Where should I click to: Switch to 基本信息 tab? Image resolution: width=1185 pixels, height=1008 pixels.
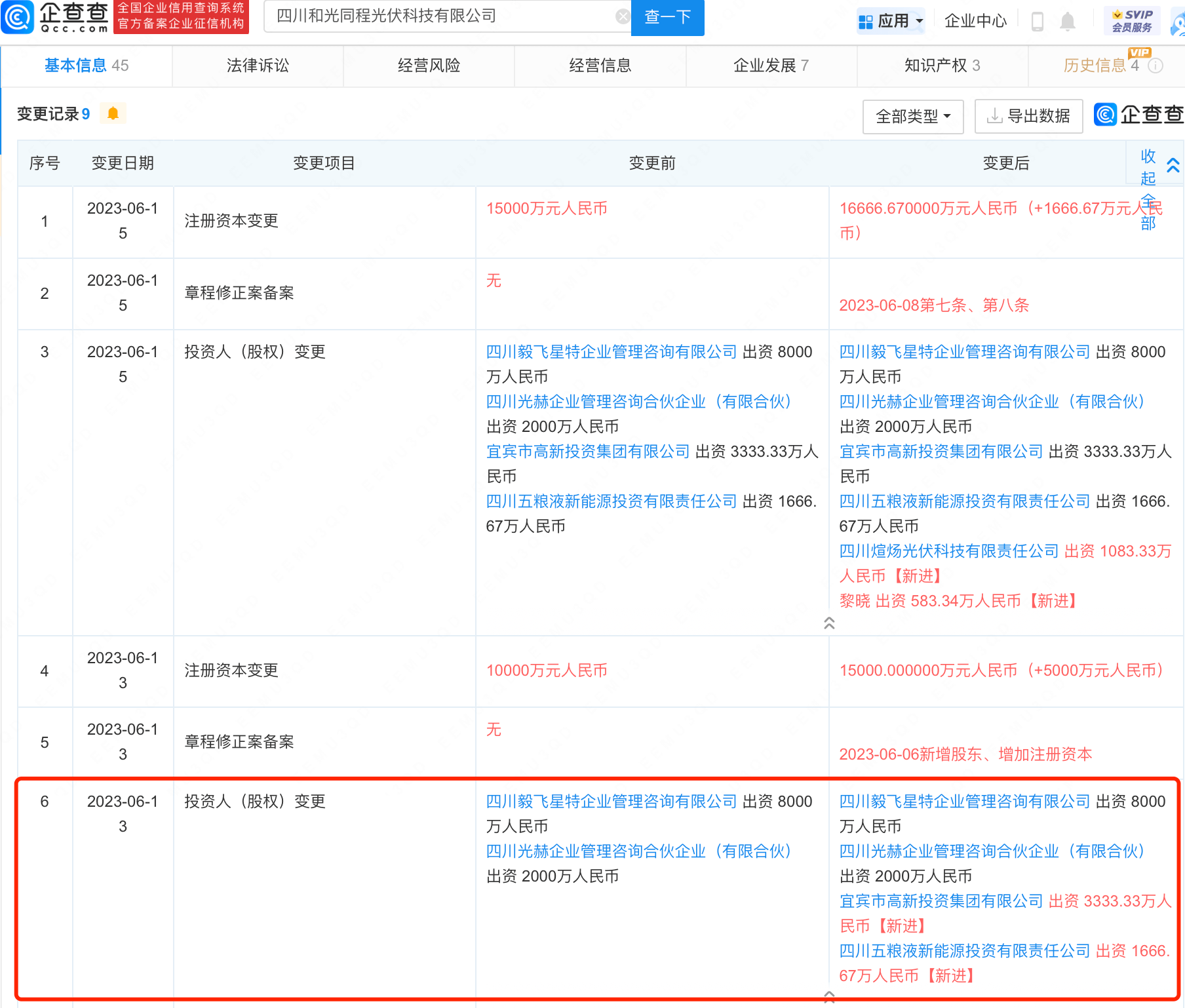(x=86, y=66)
